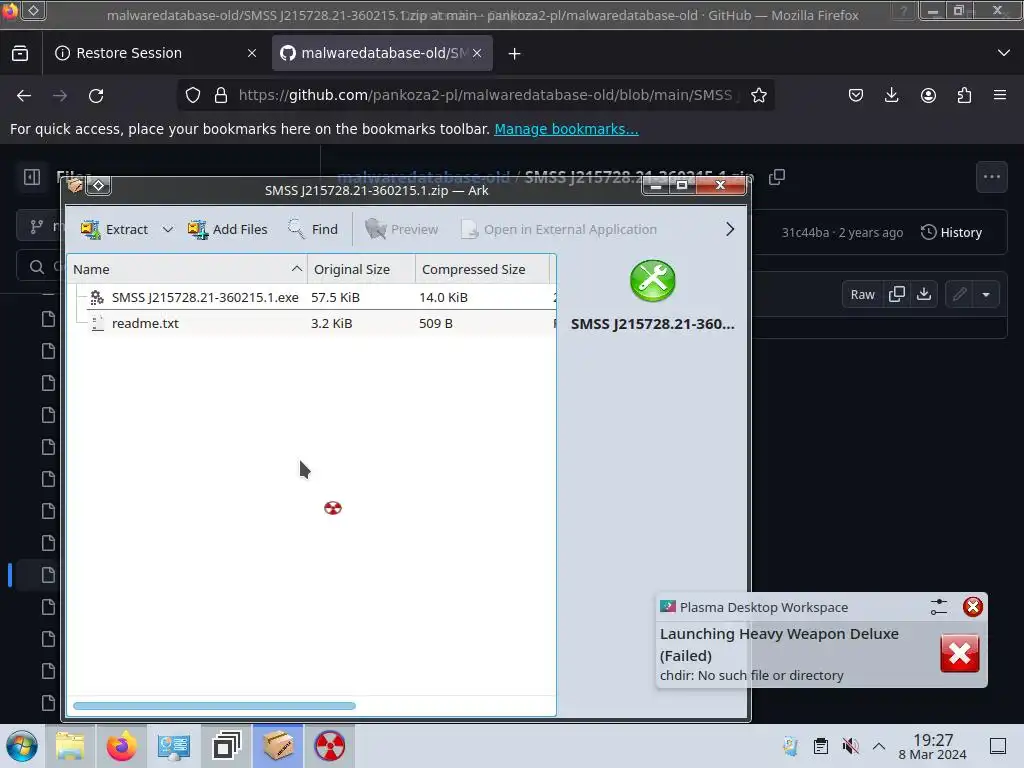Open file manager from taskbar
This screenshot has width=1024, height=768.
click(70, 746)
